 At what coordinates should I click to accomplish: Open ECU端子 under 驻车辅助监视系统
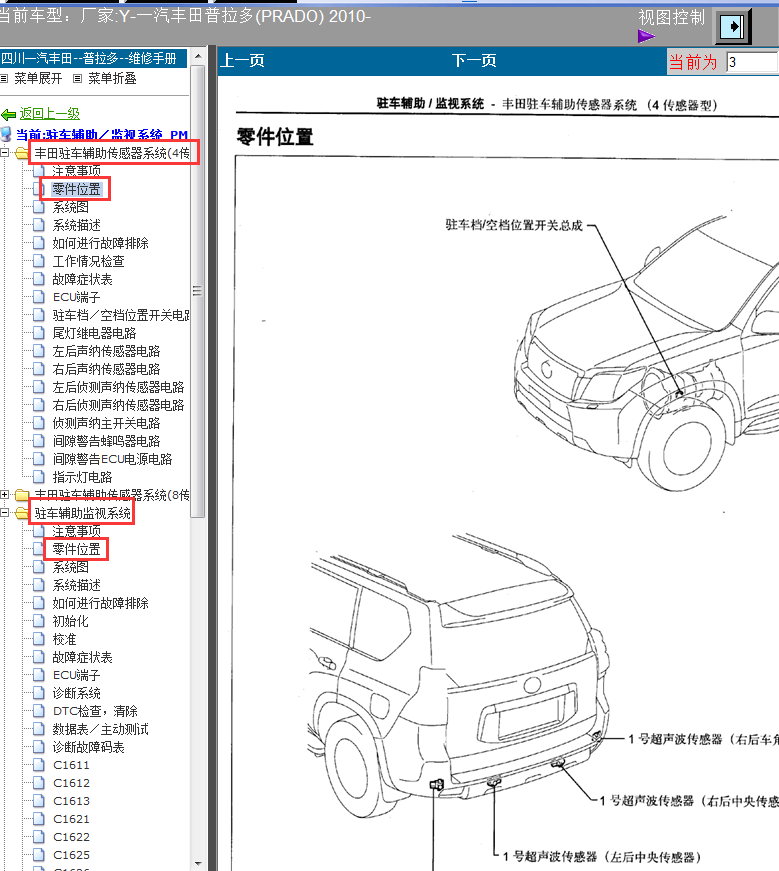click(x=76, y=675)
